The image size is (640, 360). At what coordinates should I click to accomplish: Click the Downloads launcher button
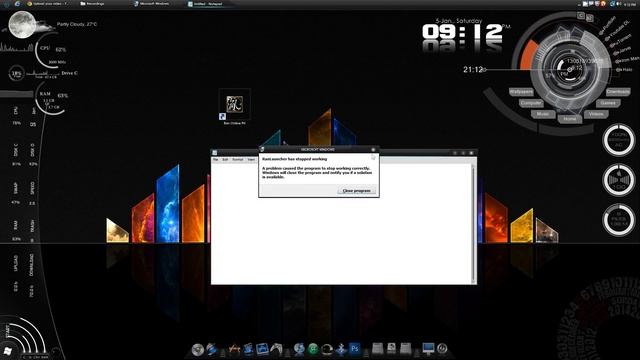(x=618, y=92)
